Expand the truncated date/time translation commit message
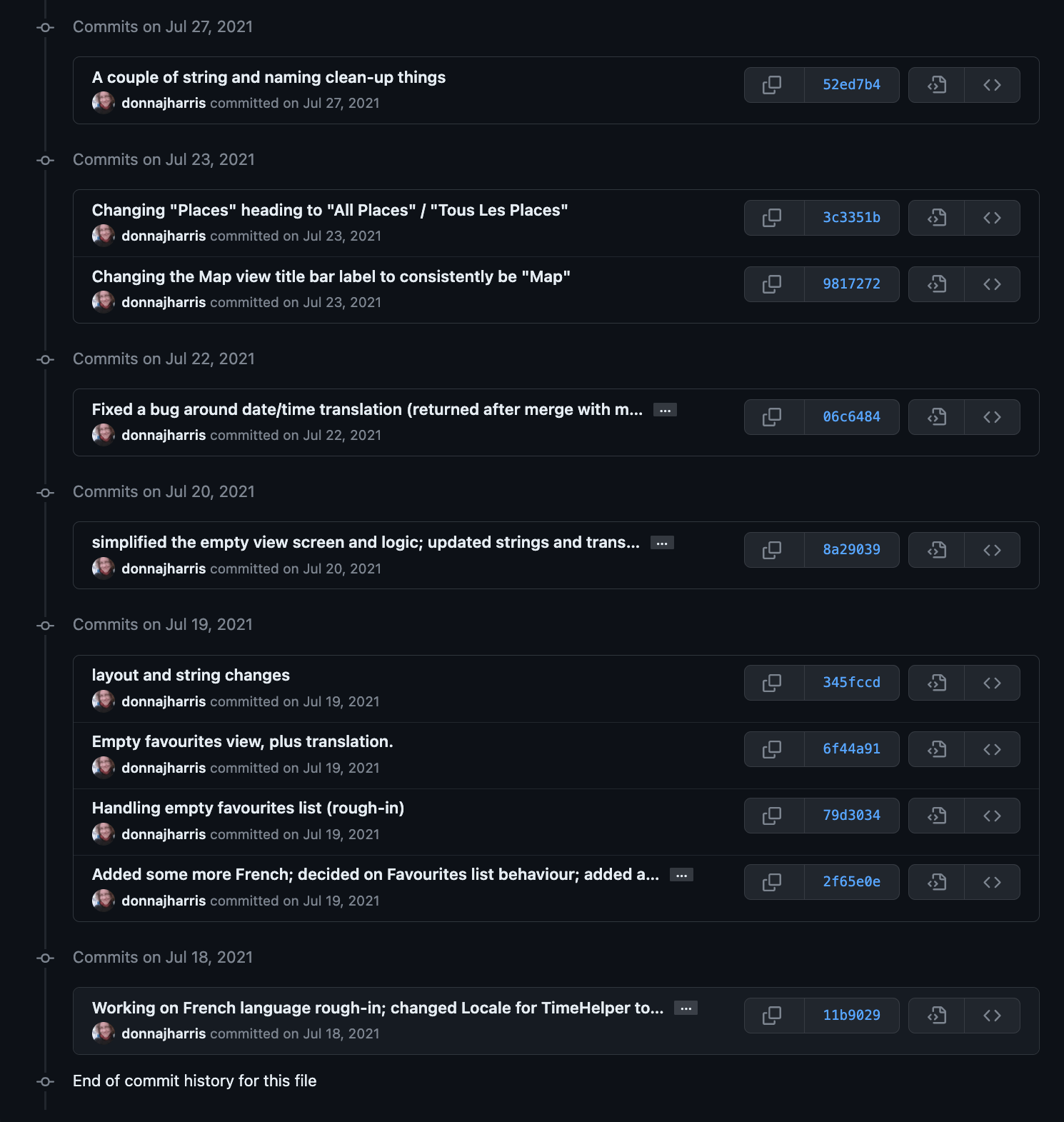Viewport: 1064px width, 1122px height. [664, 409]
